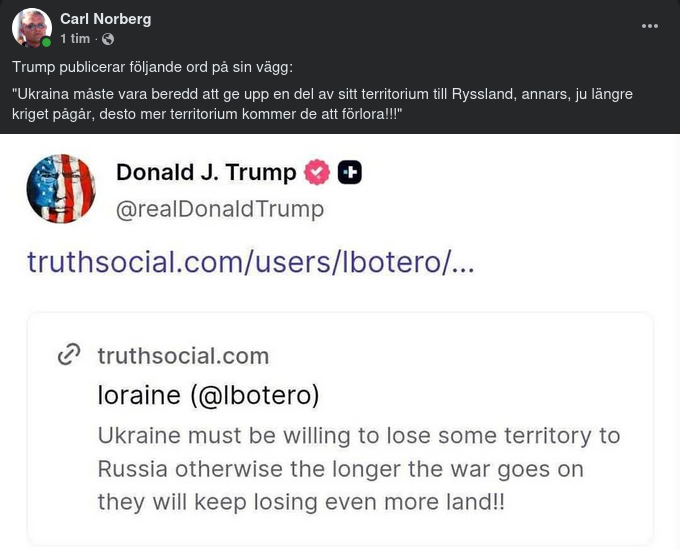
Task: Click 'Trump publicerar följande ord' caption line
Action: coord(152,67)
